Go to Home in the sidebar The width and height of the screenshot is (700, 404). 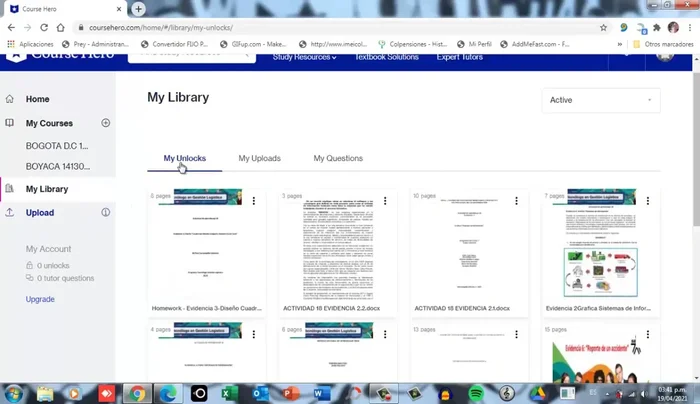pos(38,99)
